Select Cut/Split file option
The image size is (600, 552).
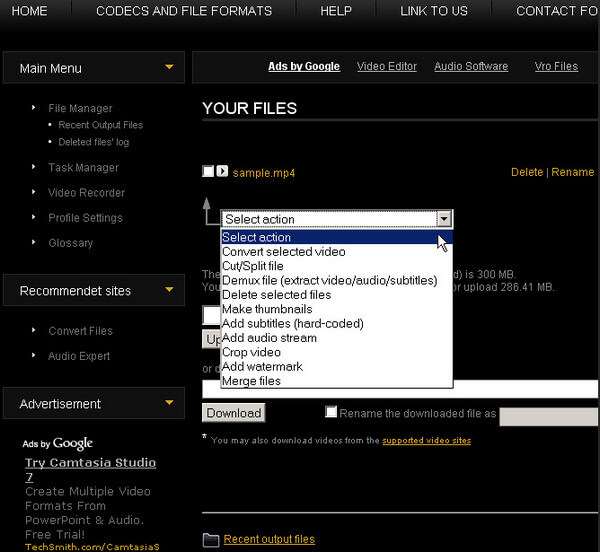(x=253, y=266)
